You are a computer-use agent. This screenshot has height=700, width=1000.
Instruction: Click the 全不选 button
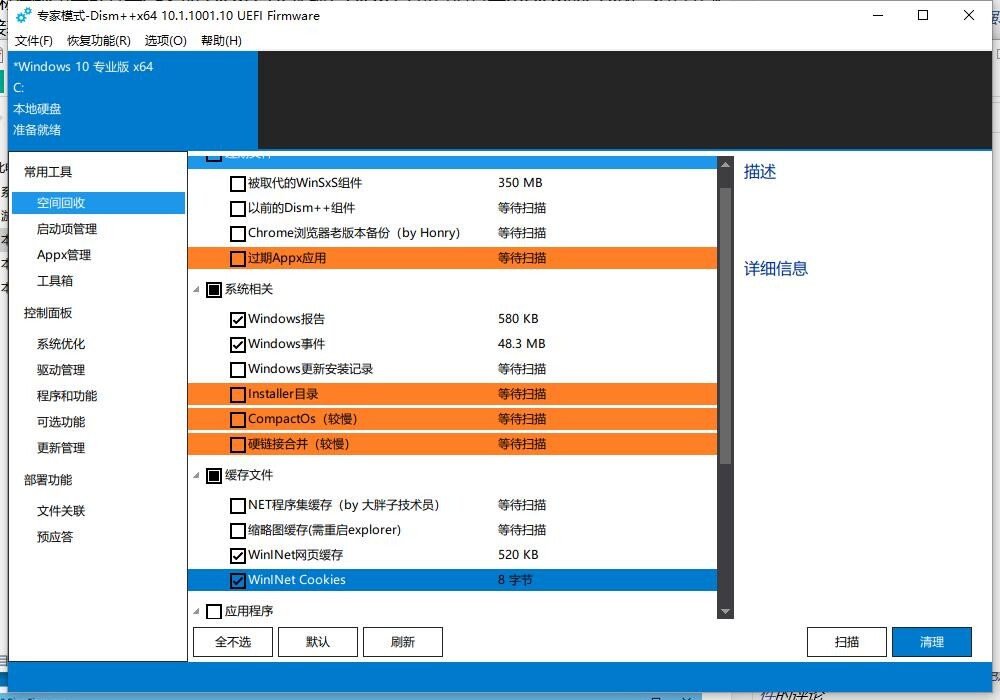(232, 642)
